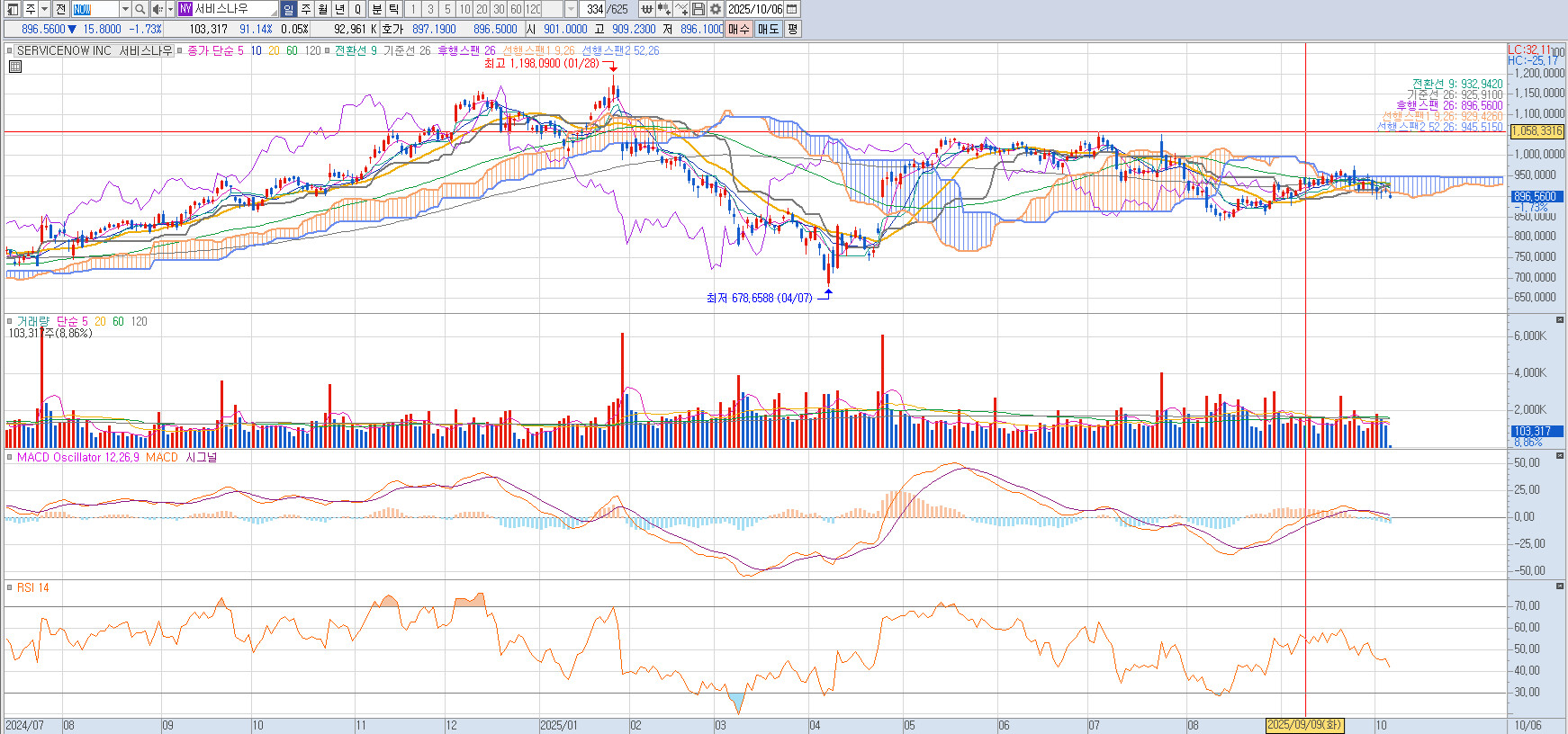
Task: Switch to the 월 monthly chart period
Action: (323, 9)
